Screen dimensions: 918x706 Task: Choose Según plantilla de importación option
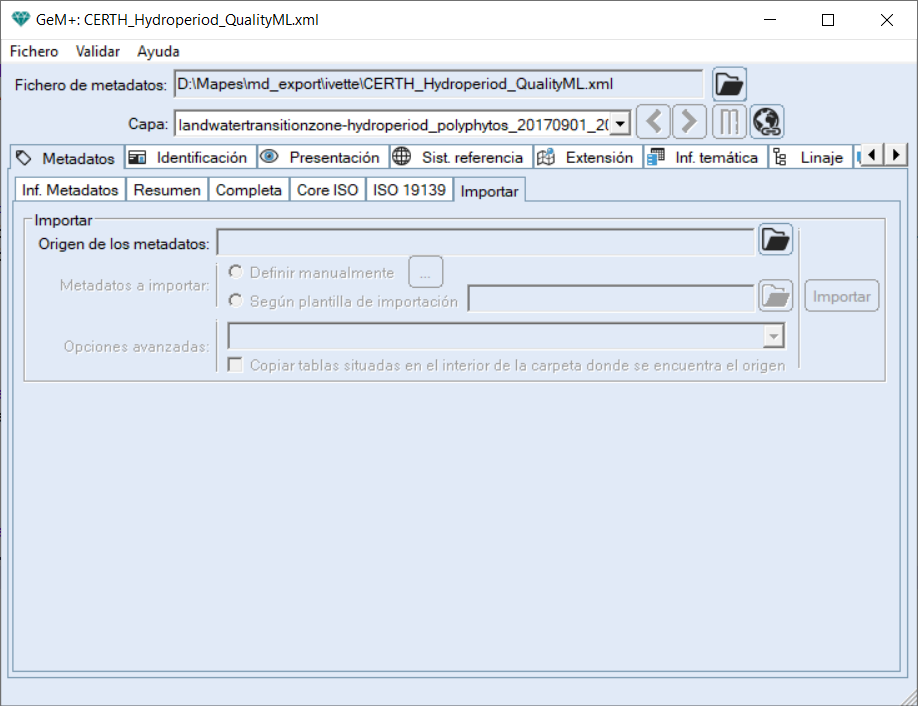tap(236, 299)
